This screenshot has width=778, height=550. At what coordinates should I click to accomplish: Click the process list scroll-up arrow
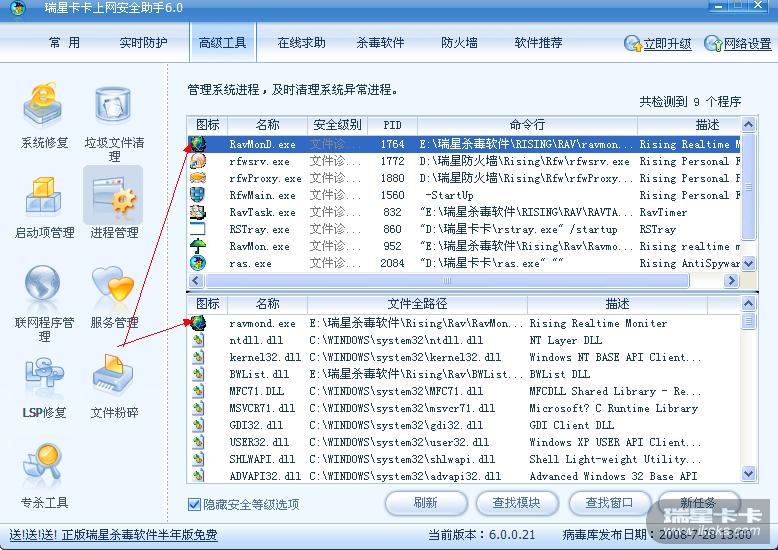coord(748,124)
